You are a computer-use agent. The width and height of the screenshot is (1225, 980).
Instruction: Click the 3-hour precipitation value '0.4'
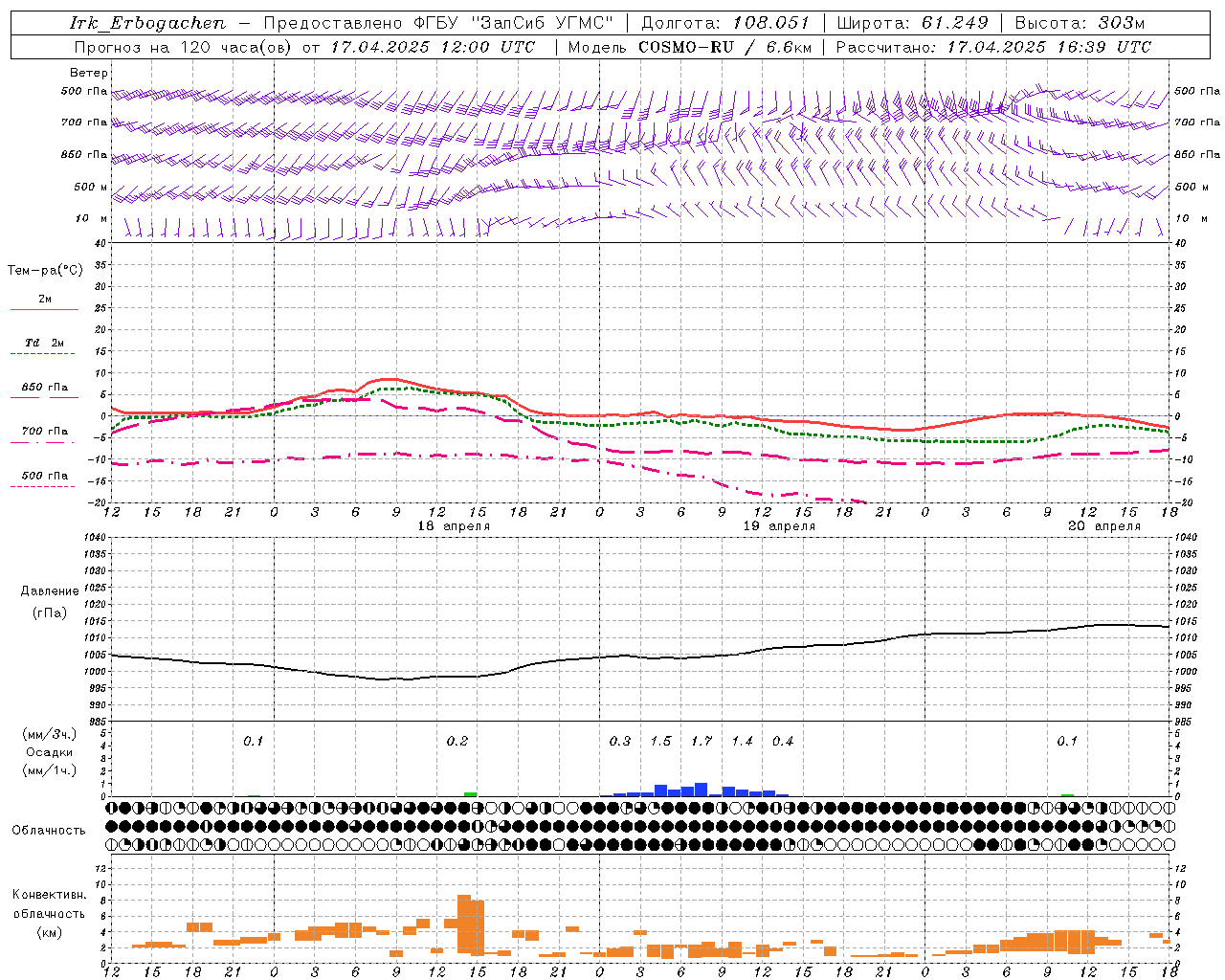783,742
